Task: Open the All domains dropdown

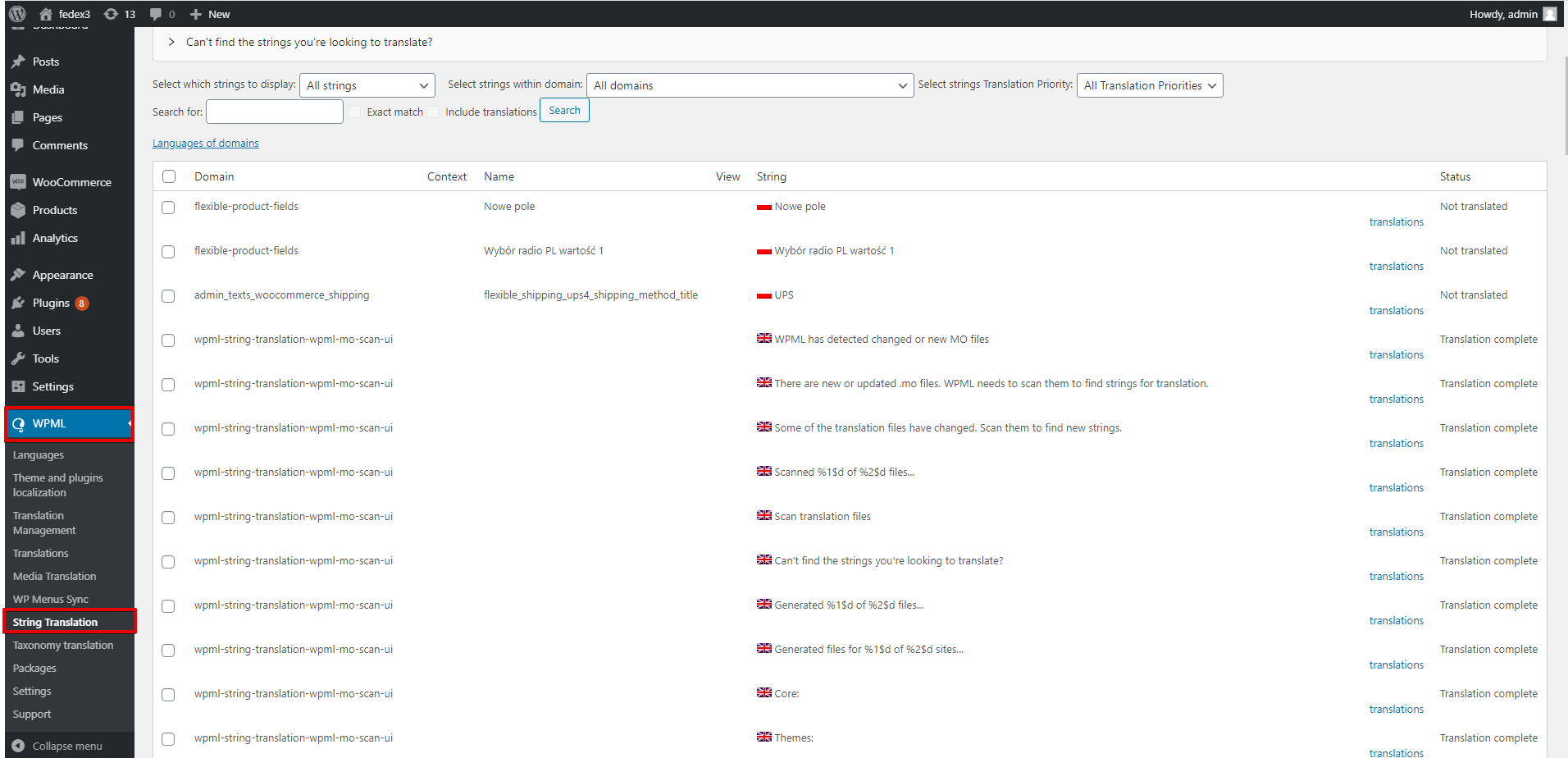Action: 750,85
